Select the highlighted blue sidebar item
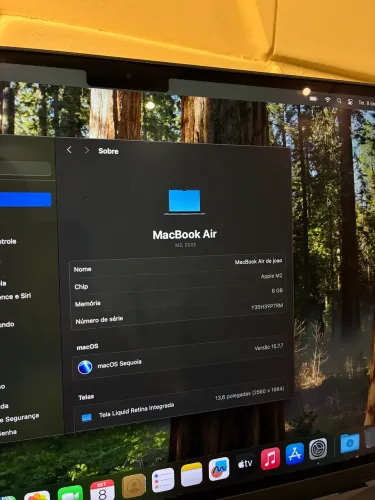The width and height of the screenshot is (375, 500). pyautogui.click(x=26, y=199)
